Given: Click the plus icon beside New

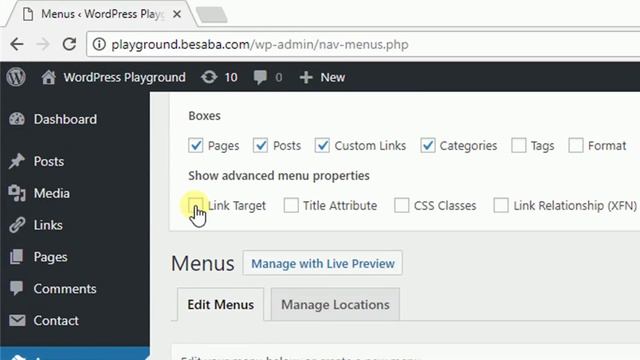Looking at the screenshot, I should coord(306,77).
